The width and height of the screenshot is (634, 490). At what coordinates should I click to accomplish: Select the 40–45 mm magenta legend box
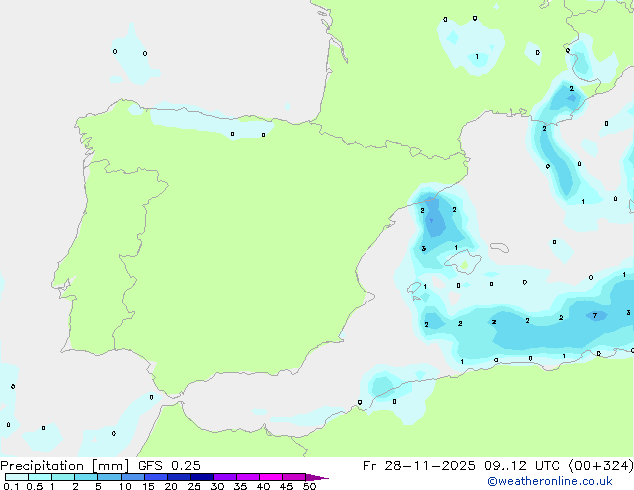point(271,477)
